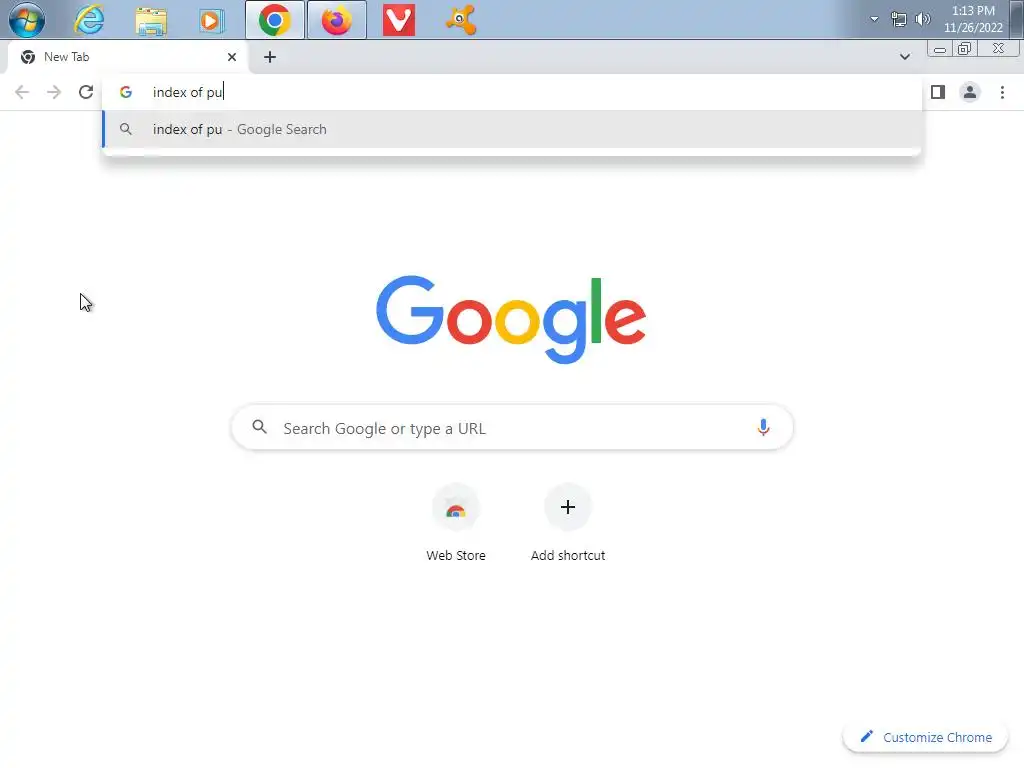Close the New Tab tab
This screenshot has width=1024, height=768.
pos(232,57)
